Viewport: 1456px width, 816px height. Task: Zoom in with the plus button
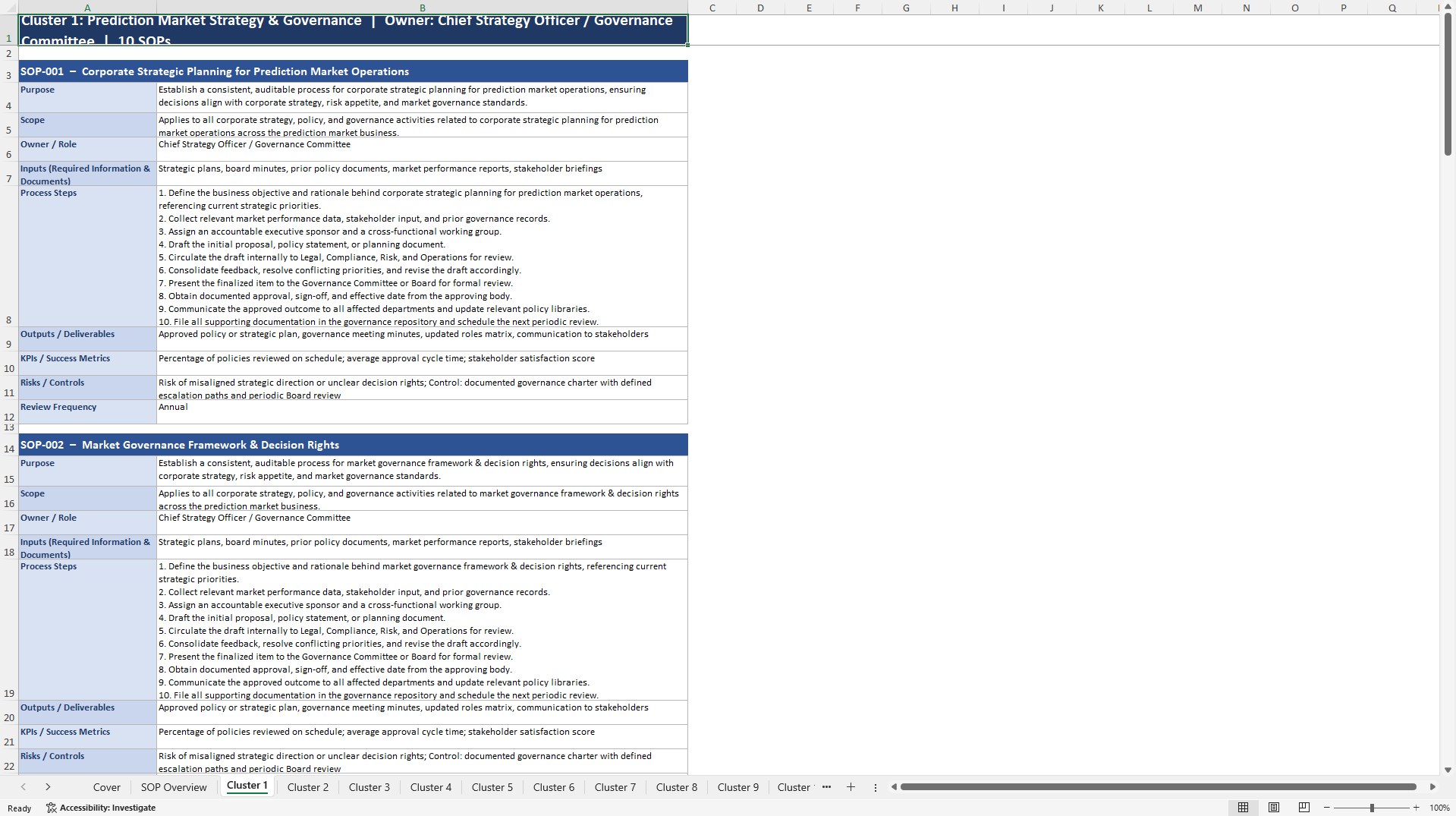1417,808
